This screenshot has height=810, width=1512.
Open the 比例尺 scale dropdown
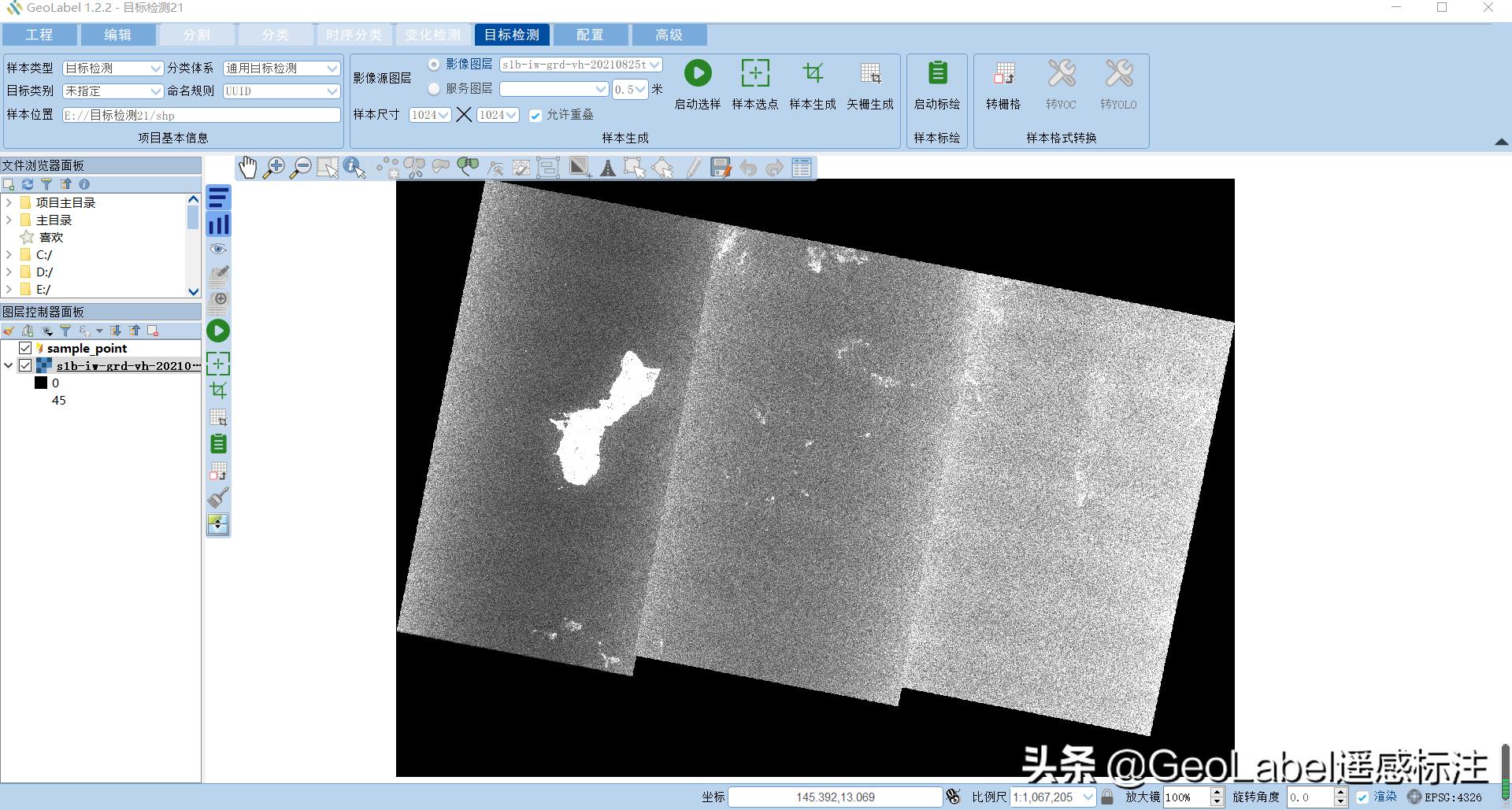tap(1088, 797)
